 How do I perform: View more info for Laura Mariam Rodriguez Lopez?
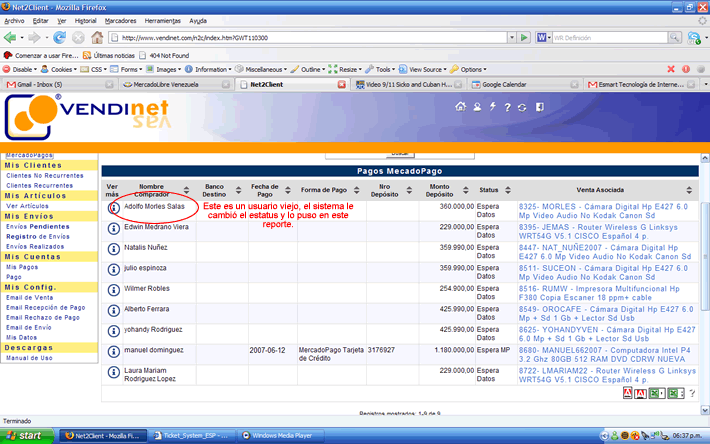click(114, 372)
